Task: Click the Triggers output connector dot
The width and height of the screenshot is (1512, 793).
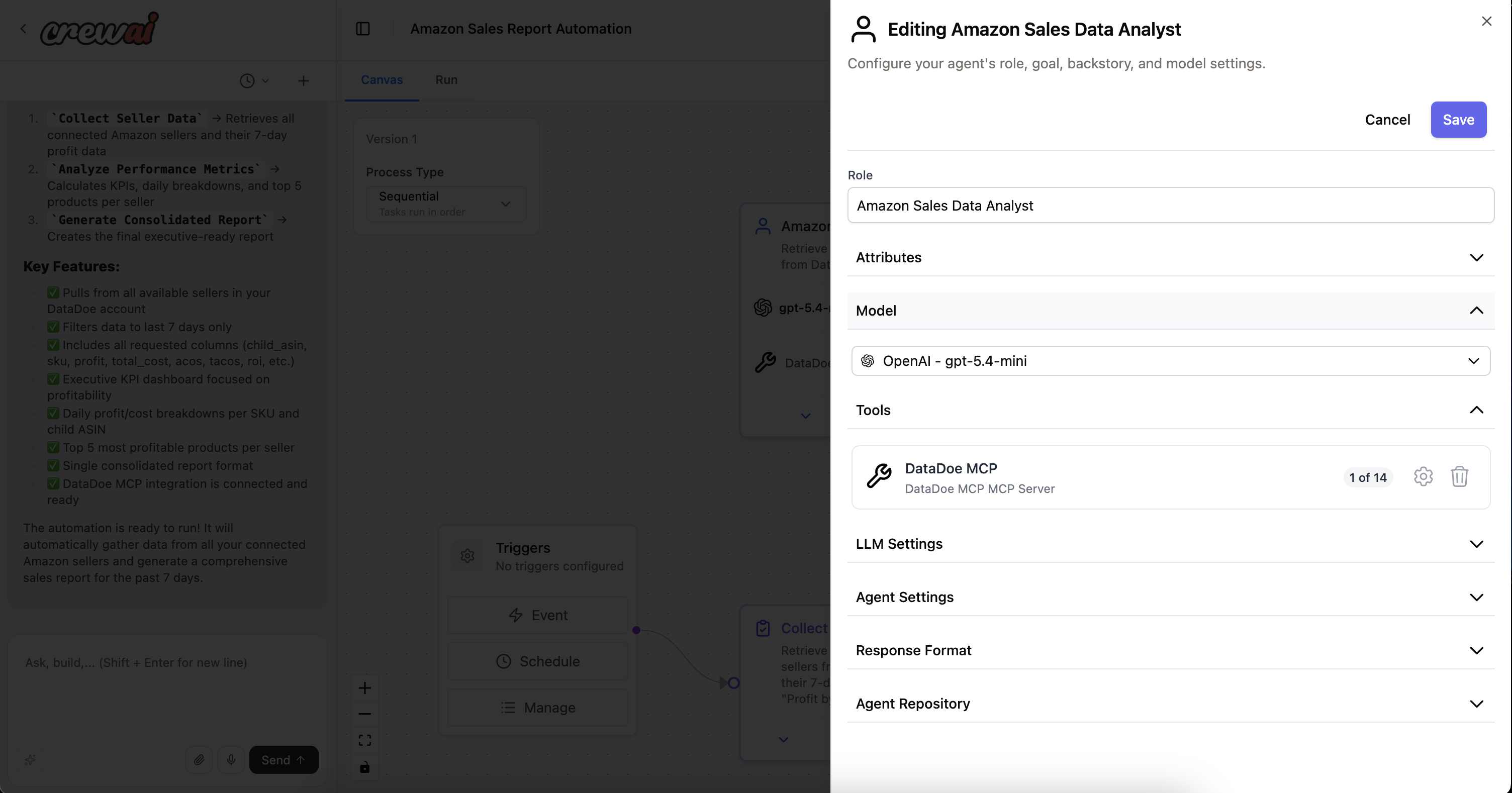Action: point(636,630)
